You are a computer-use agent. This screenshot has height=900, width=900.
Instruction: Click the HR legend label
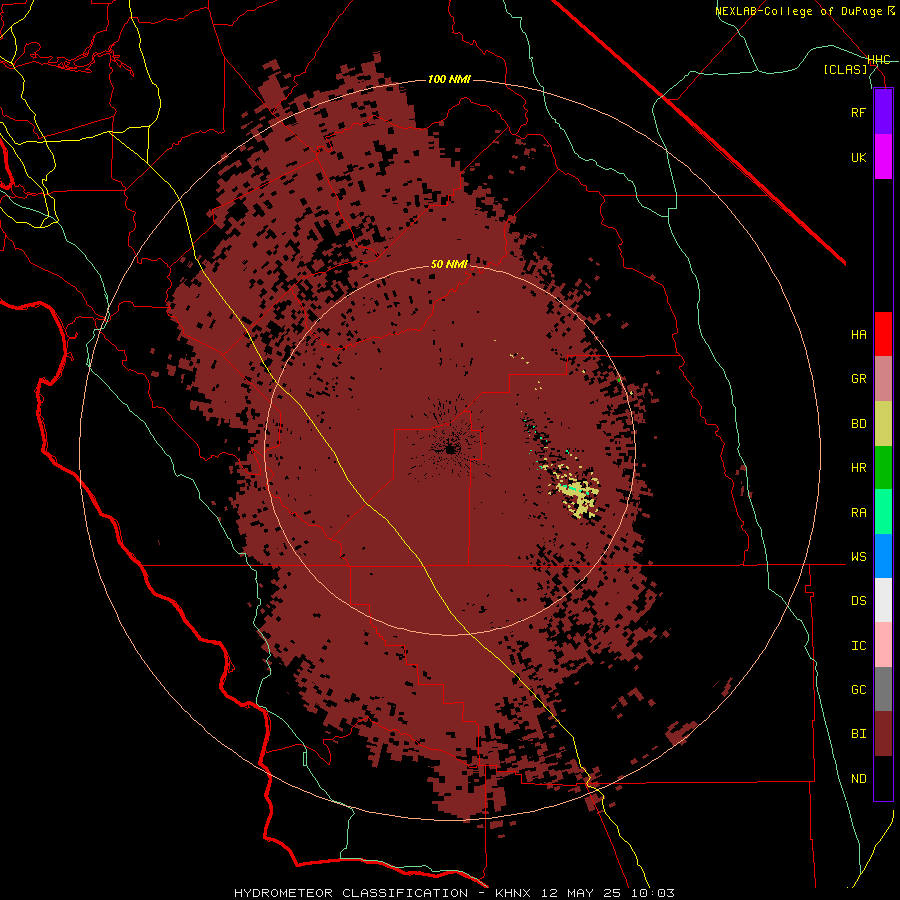pyautogui.click(x=858, y=468)
